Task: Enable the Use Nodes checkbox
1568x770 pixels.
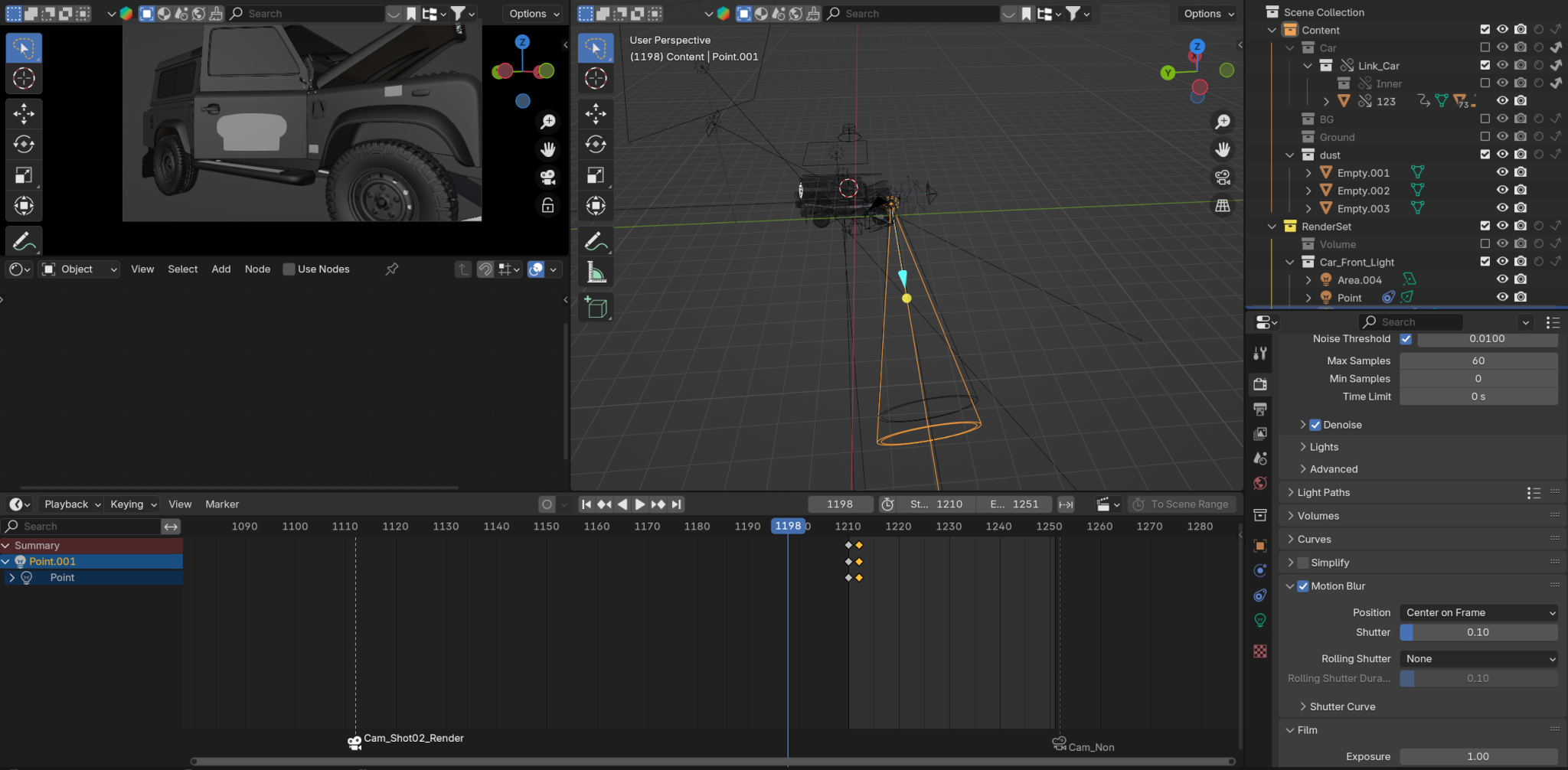Action: [289, 269]
